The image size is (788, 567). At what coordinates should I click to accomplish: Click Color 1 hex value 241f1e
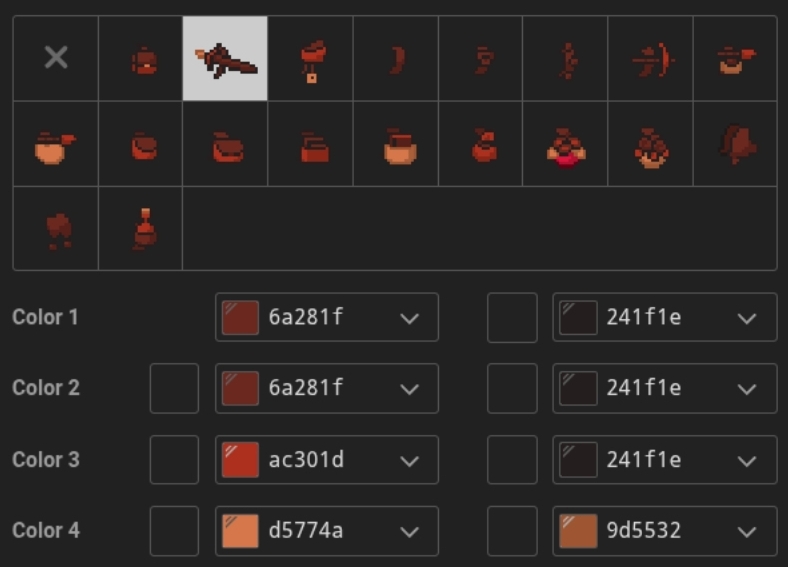644,317
